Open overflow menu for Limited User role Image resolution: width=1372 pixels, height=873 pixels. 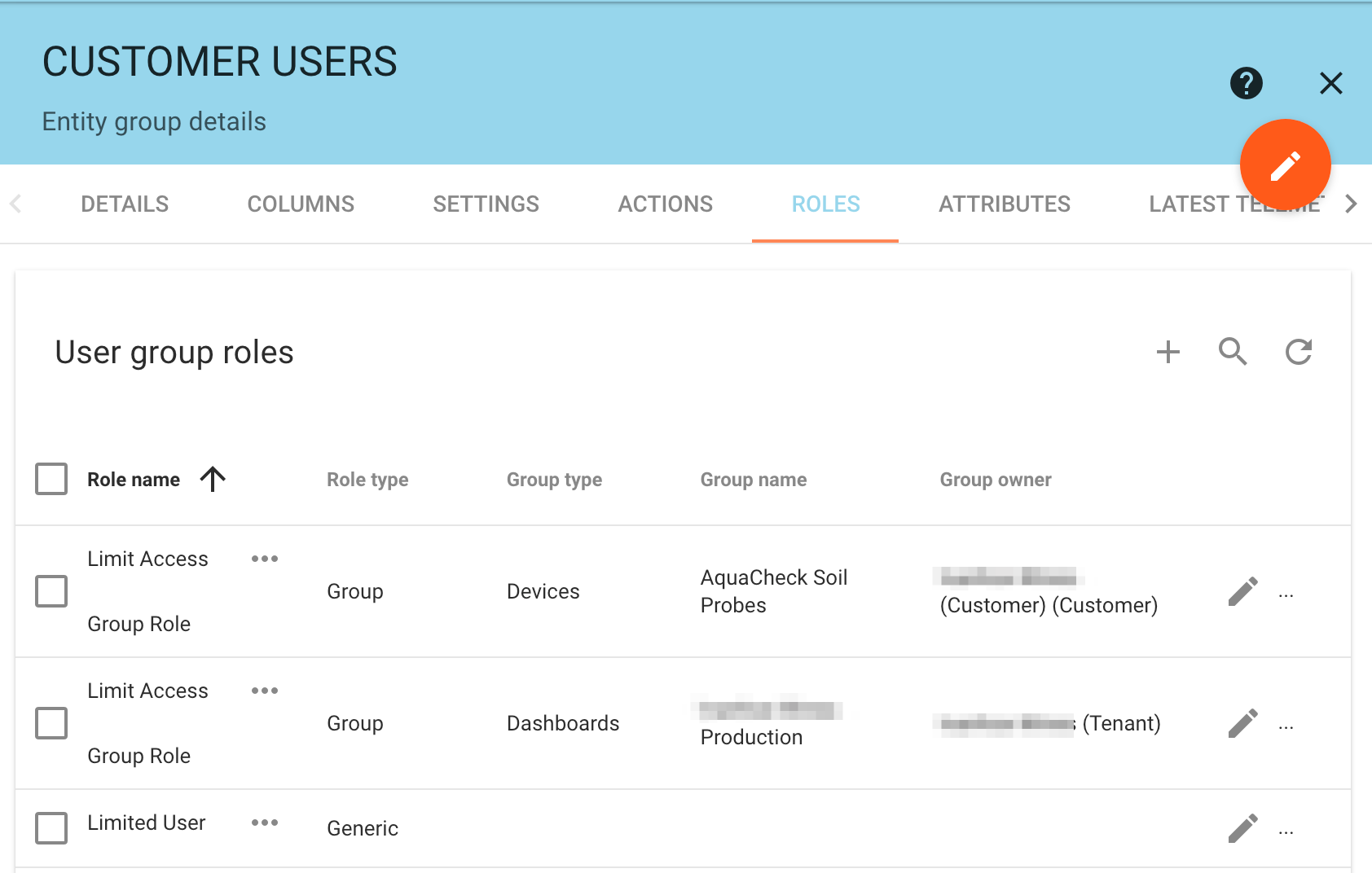coord(264,823)
